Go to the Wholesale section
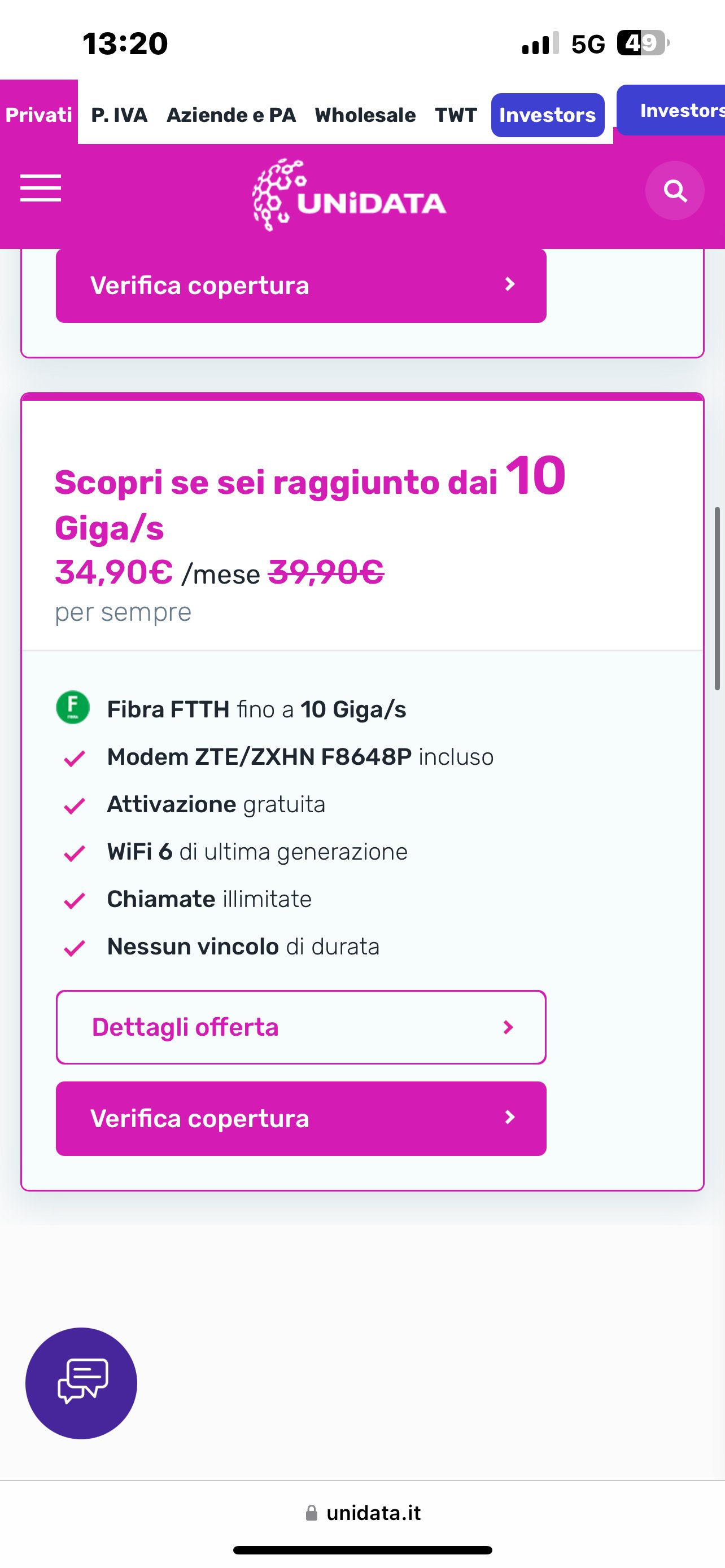Screen dimensions: 725x1568 tap(365, 115)
